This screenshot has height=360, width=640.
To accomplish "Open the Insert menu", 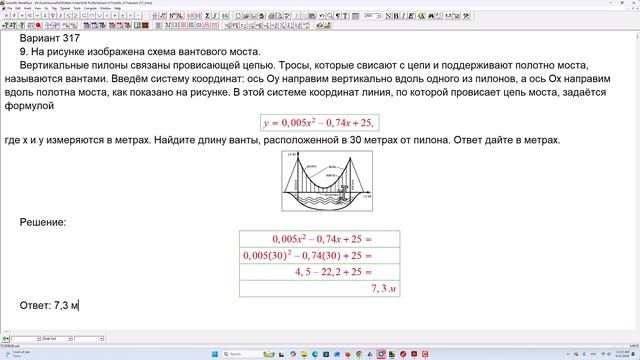I will (27, 8).
